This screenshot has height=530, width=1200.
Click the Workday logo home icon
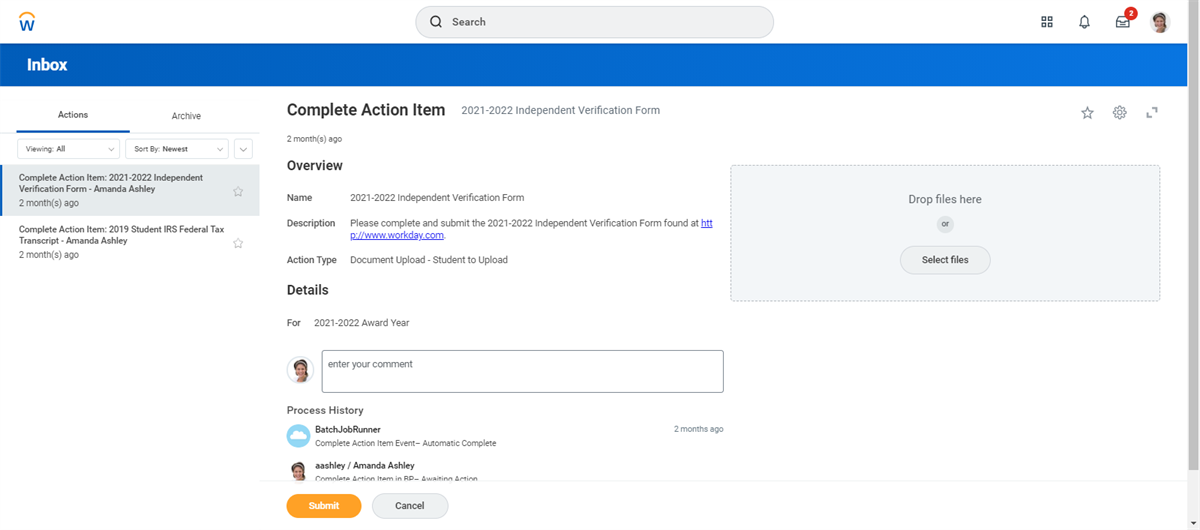pyautogui.click(x=27, y=21)
